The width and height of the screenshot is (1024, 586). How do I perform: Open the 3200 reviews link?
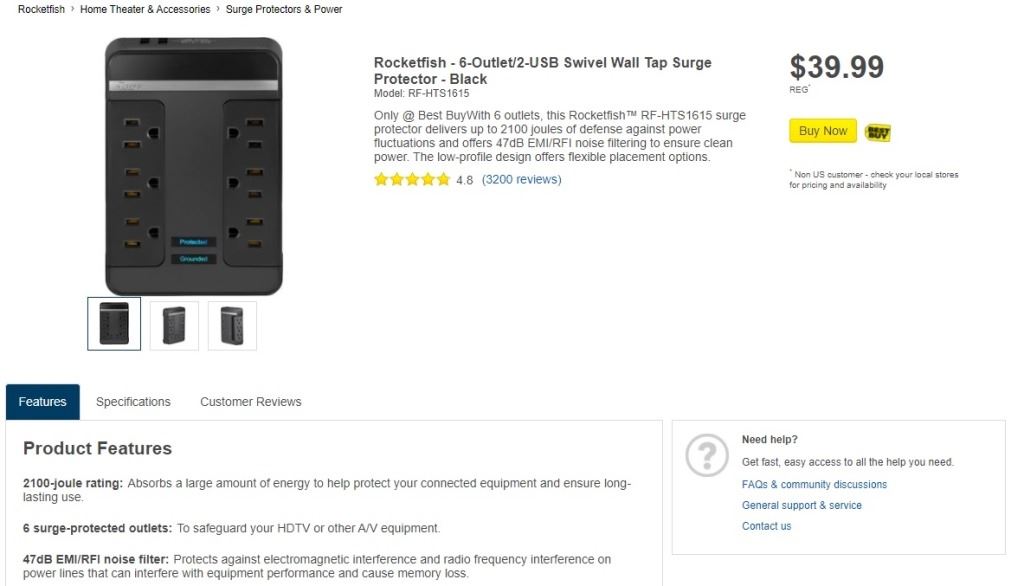click(x=521, y=180)
